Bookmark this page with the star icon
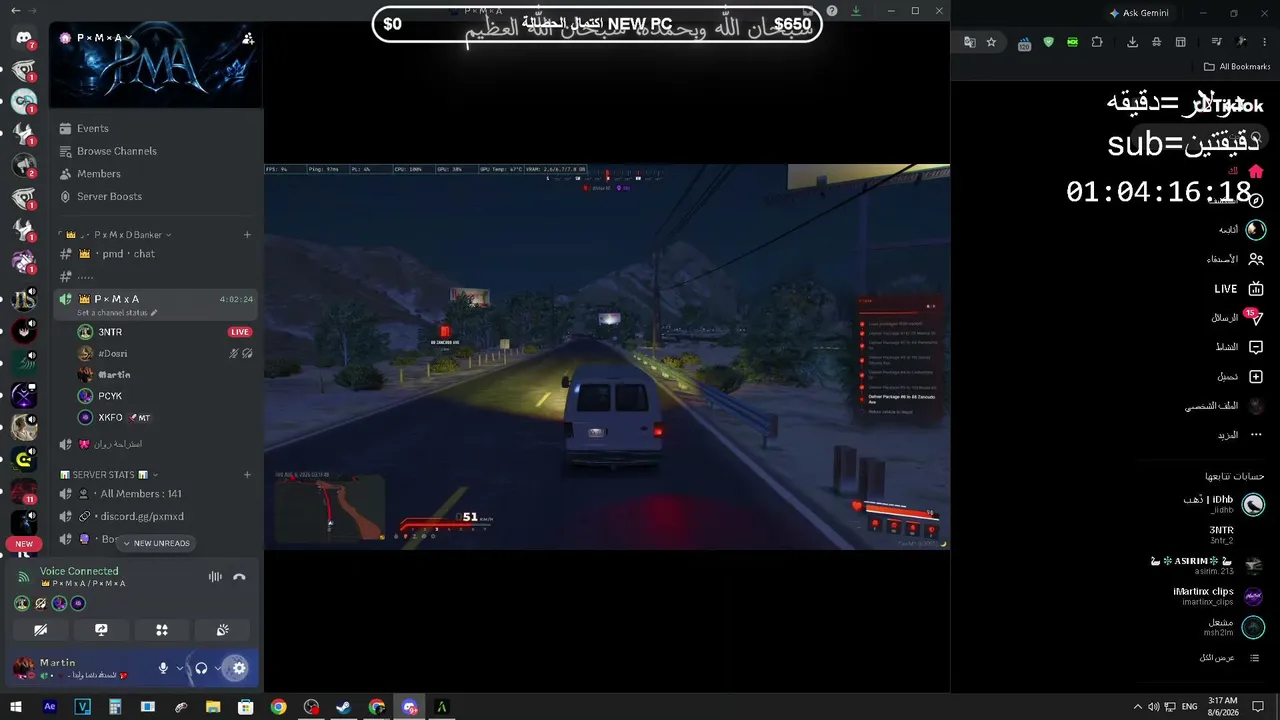This screenshot has width=1280, height=720. pos(991,42)
